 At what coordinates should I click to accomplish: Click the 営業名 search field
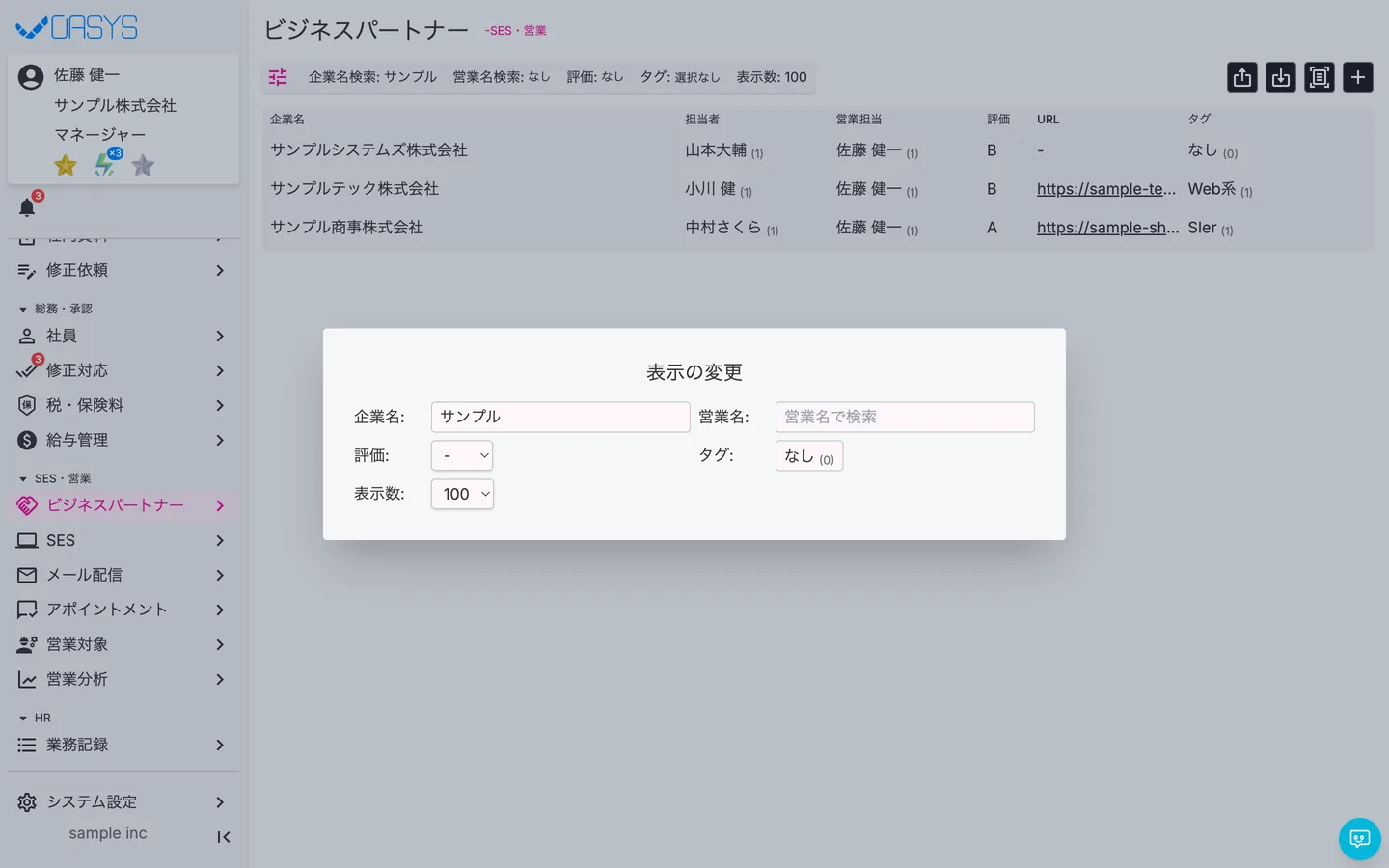click(x=905, y=417)
